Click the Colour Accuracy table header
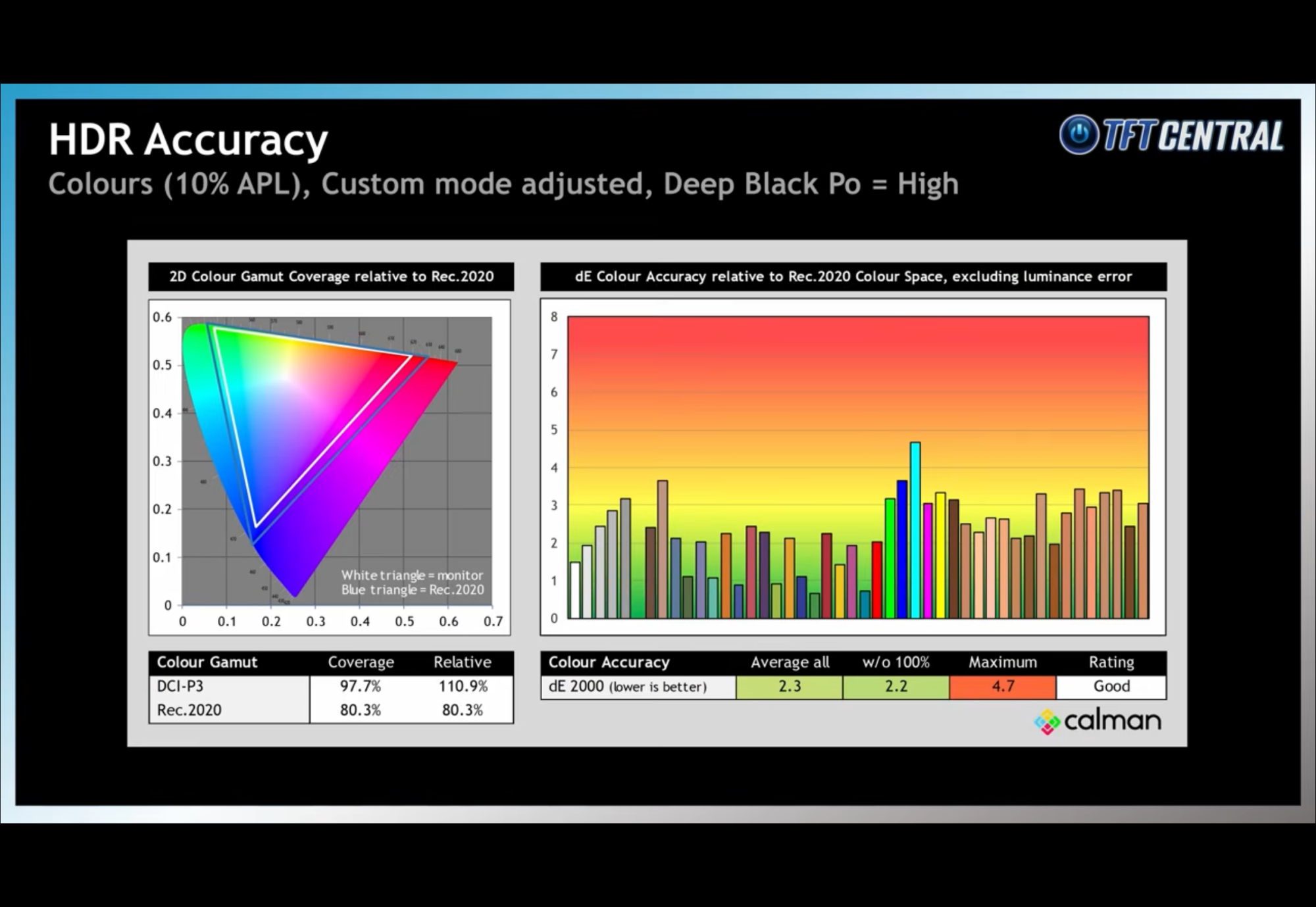The image size is (1316, 907). (x=609, y=662)
